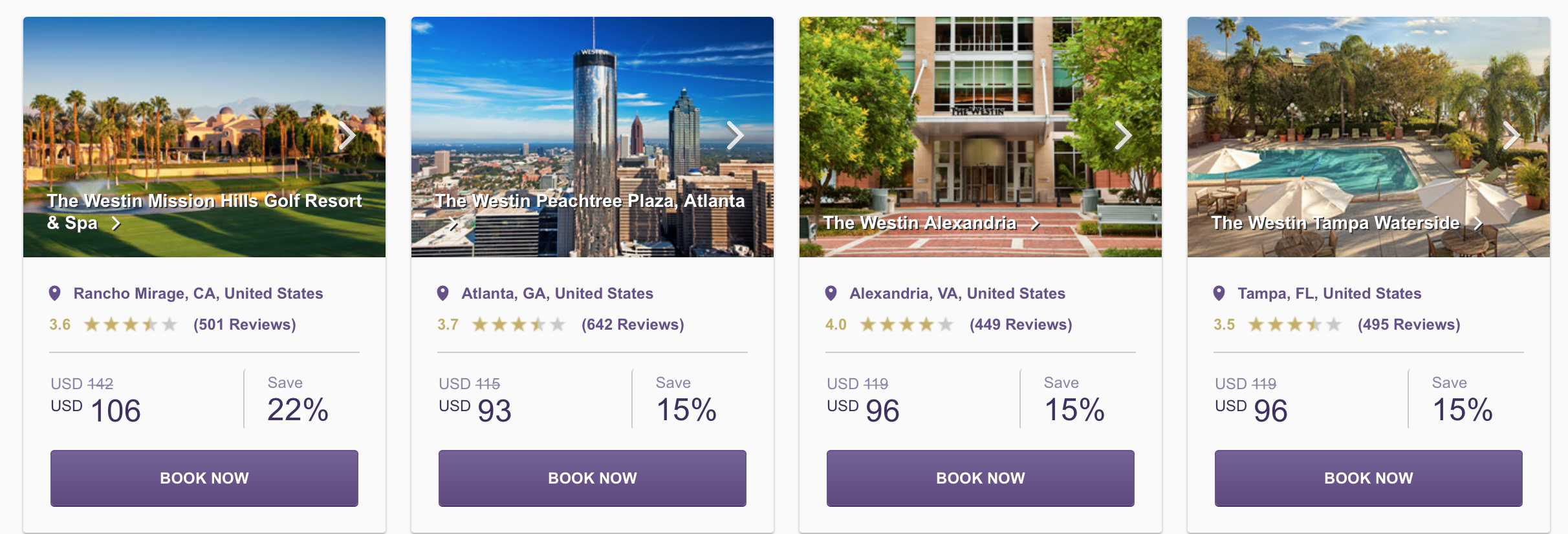Click the star rating for Westin Alexandria

[x=907, y=325]
